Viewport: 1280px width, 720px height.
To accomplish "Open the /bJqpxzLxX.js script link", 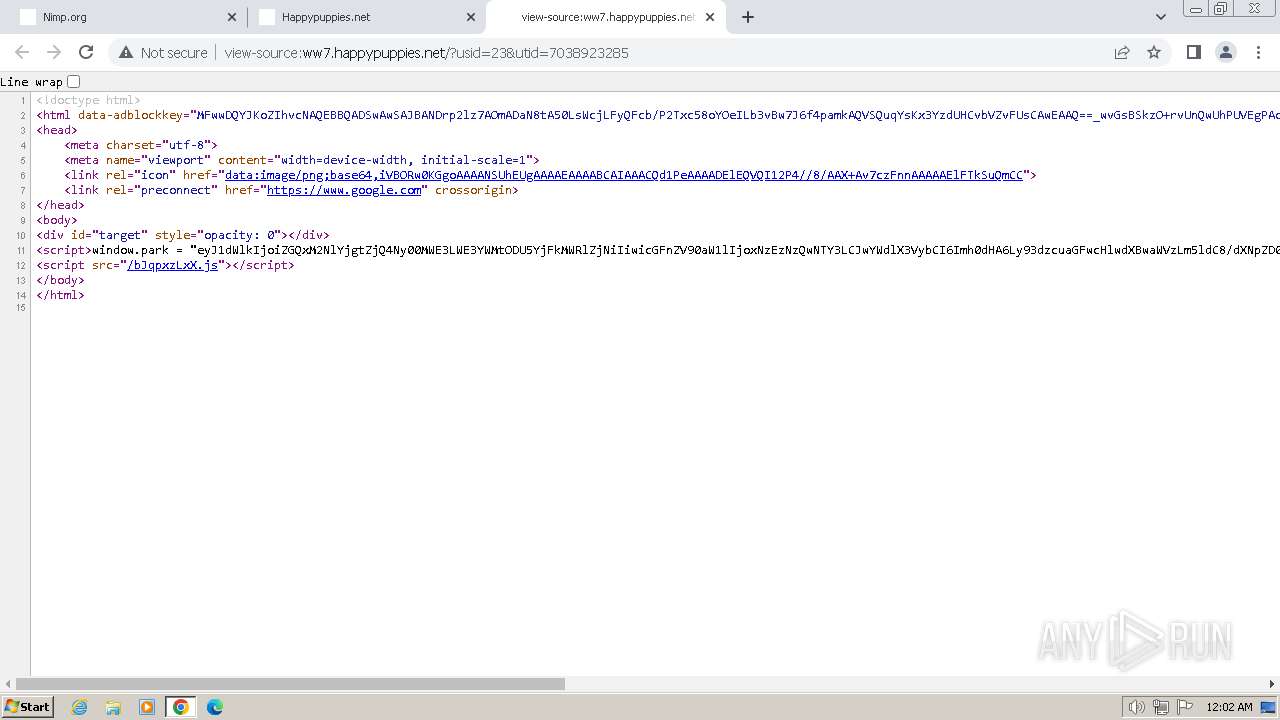I will pos(172,265).
